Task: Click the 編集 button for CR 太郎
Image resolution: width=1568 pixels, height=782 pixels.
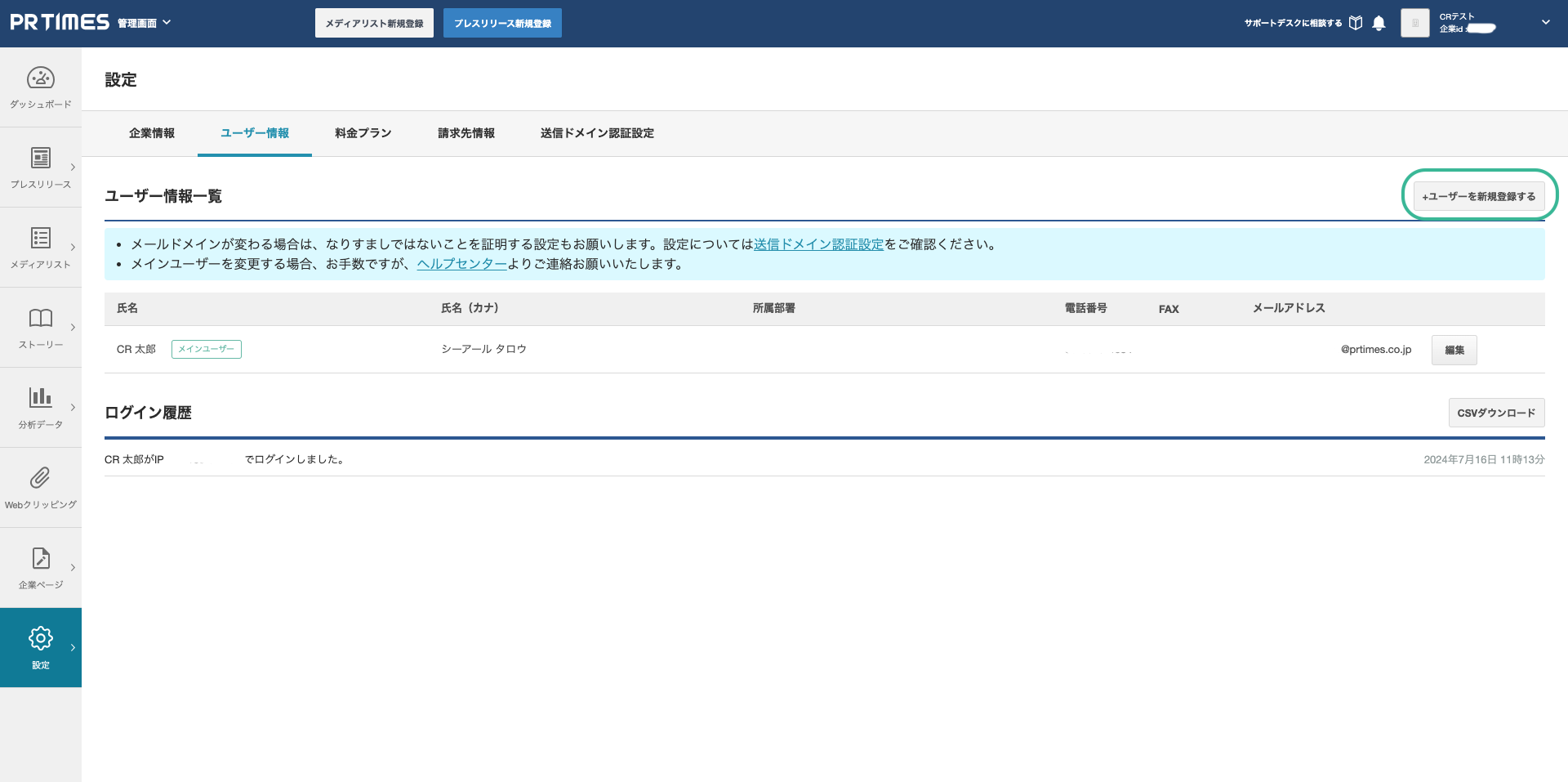Action: [1454, 350]
